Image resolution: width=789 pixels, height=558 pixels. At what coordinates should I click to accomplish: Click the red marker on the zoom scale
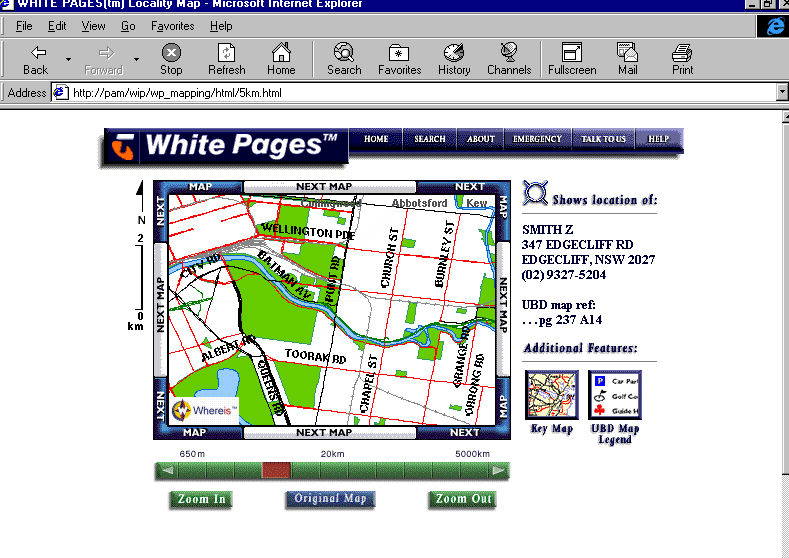point(276,470)
